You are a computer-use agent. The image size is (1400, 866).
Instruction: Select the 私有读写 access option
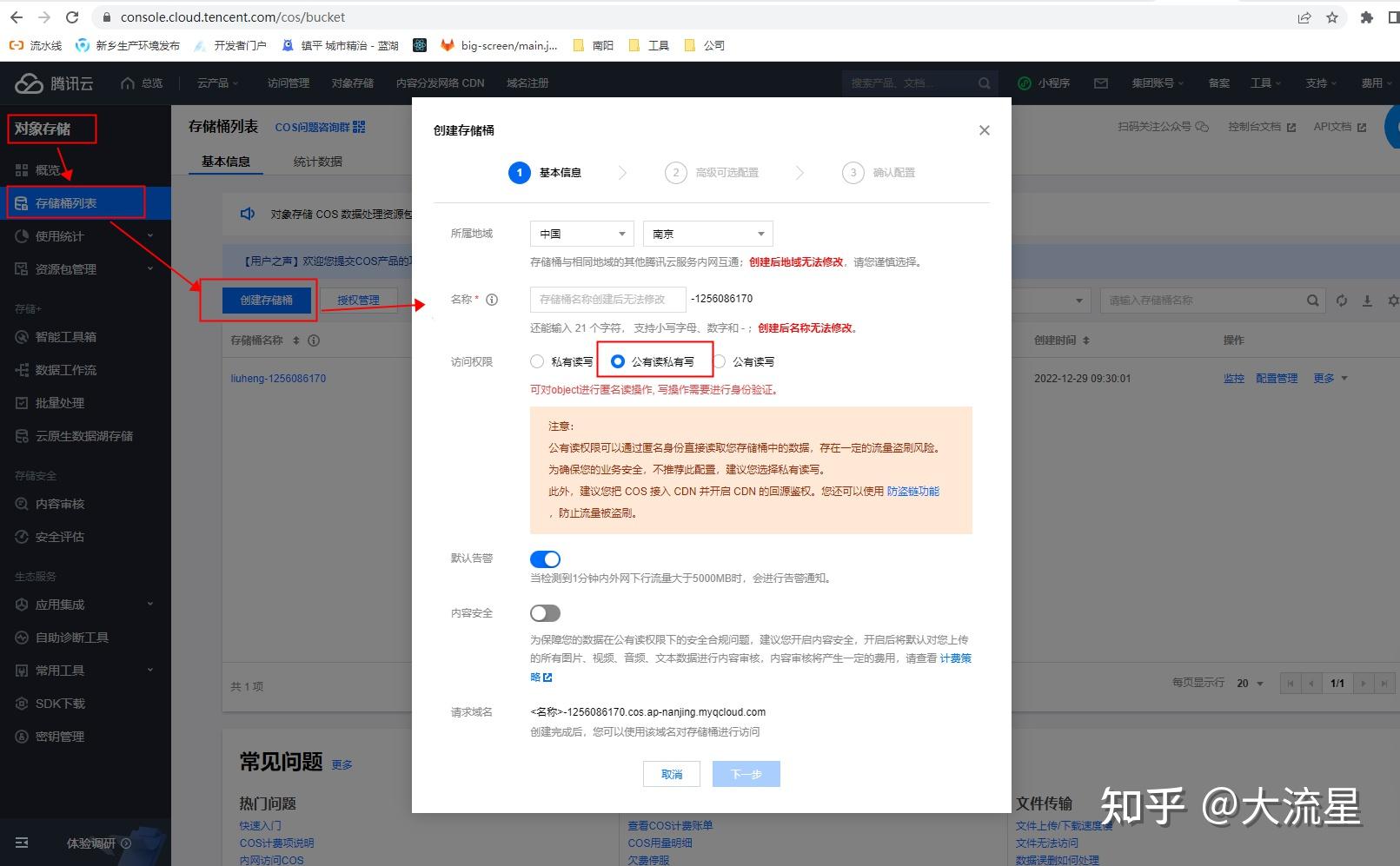pyautogui.click(x=537, y=361)
